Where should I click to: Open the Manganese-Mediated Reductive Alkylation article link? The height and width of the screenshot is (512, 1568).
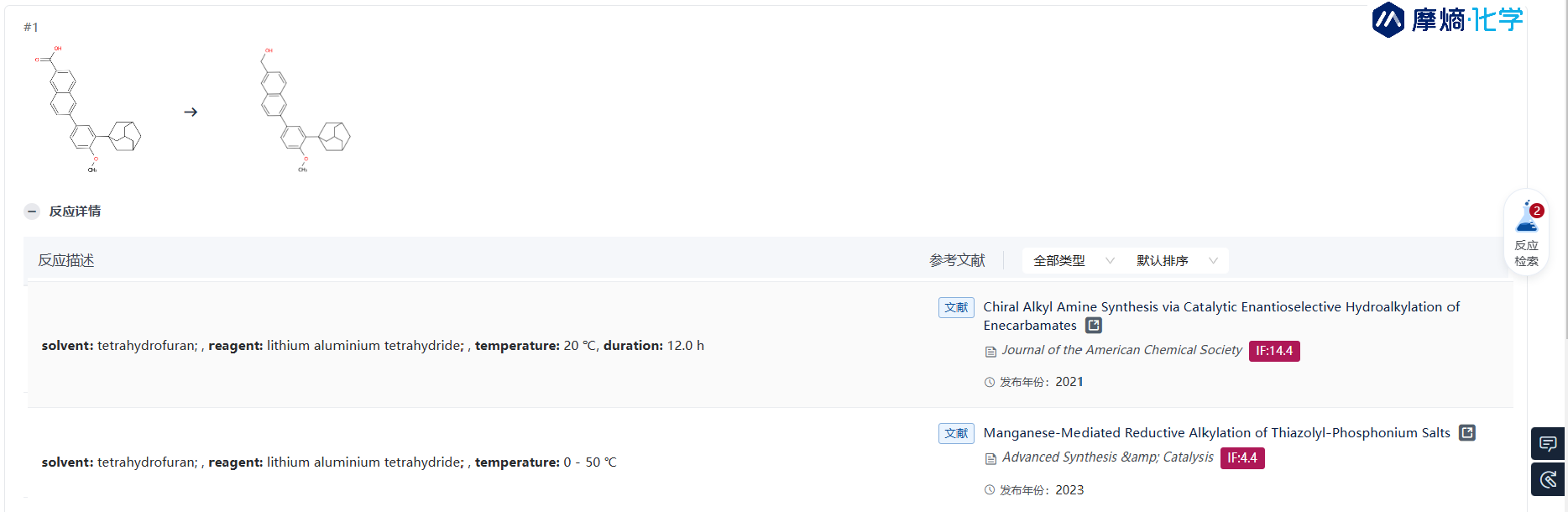coord(1216,433)
